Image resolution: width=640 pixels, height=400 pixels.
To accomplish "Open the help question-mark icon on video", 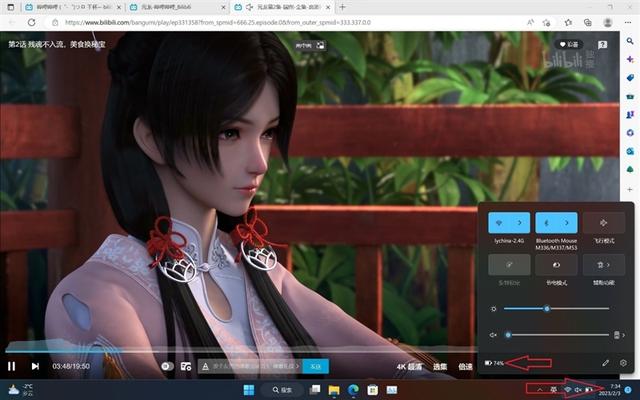I will click(x=602, y=45).
